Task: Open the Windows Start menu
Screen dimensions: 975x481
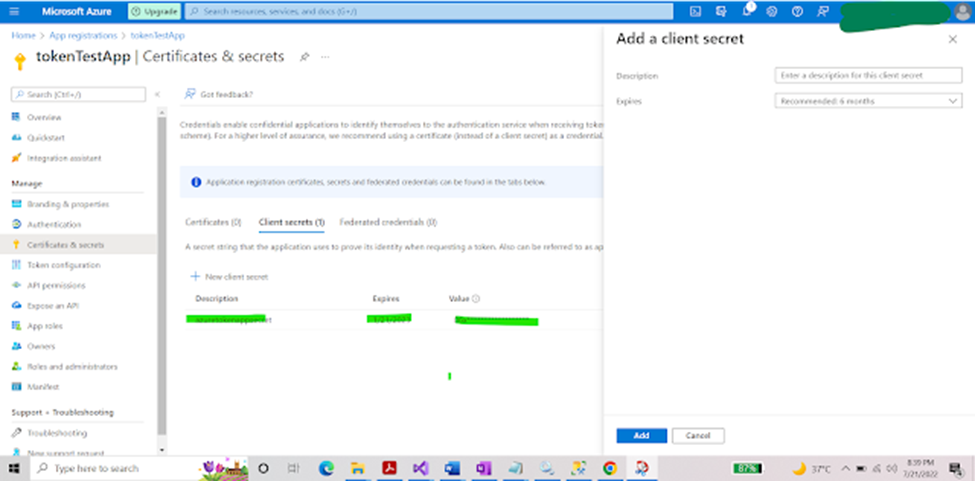Action: pyautogui.click(x=14, y=468)
